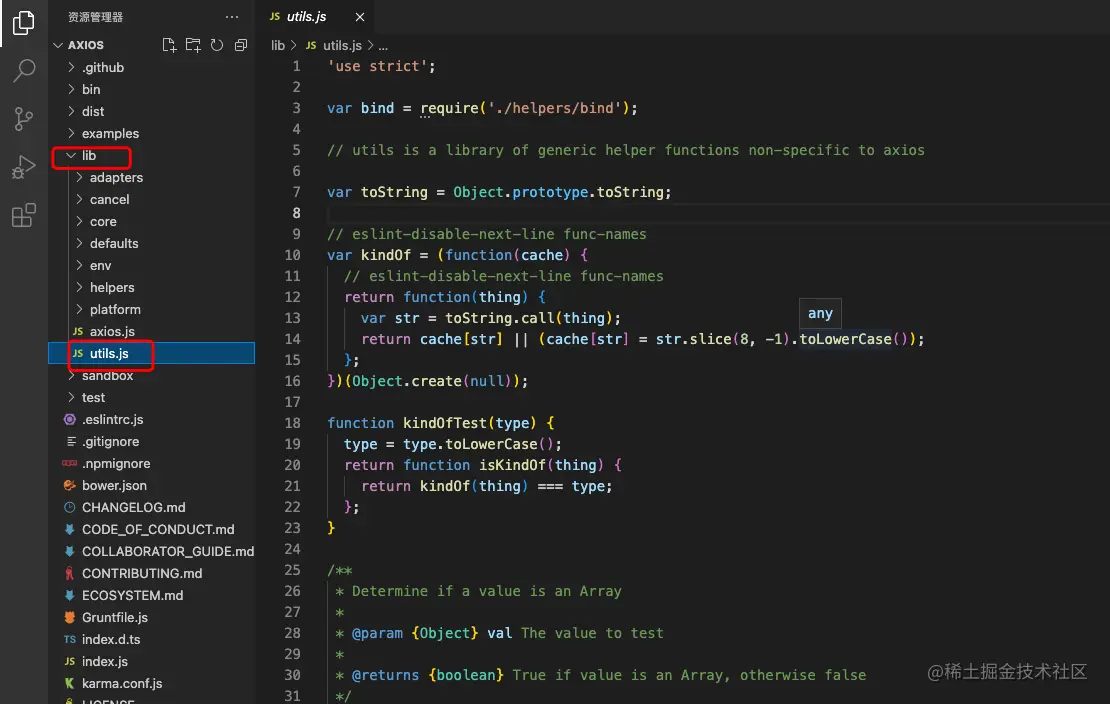Click New File icon in AXIOS header
This screenshot has width=1110, height=704.
click(x=169, y=45)
